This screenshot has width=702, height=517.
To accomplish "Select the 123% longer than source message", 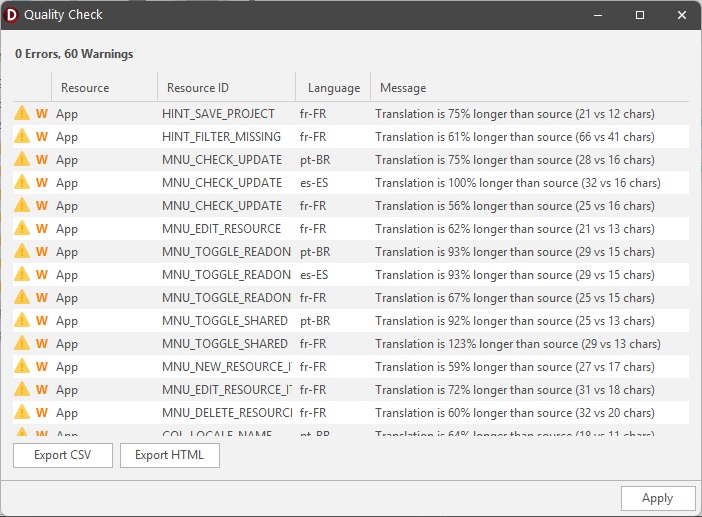I will click(x=517, y=344).
